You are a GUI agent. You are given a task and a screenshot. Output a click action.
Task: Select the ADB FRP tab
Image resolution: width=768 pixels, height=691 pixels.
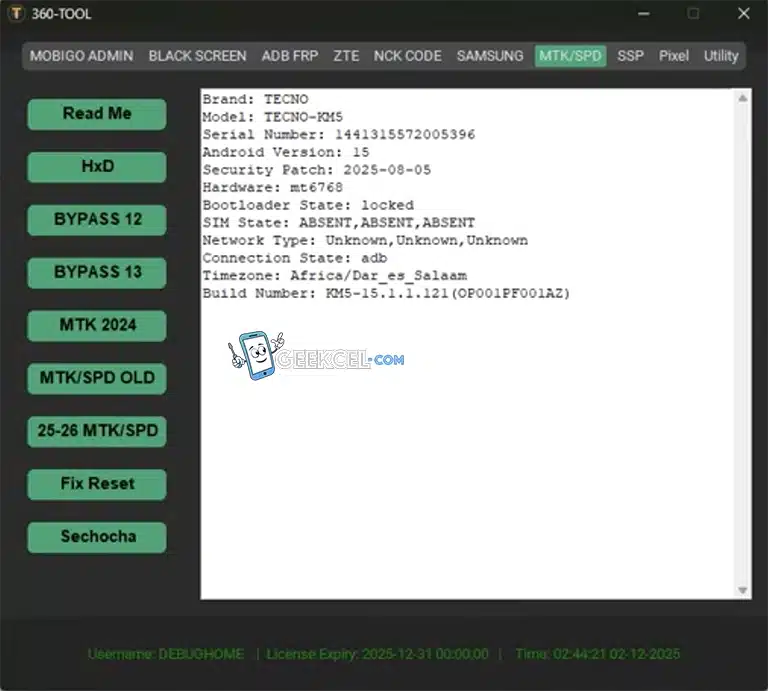pyautogui.click(x=289, y=56)
